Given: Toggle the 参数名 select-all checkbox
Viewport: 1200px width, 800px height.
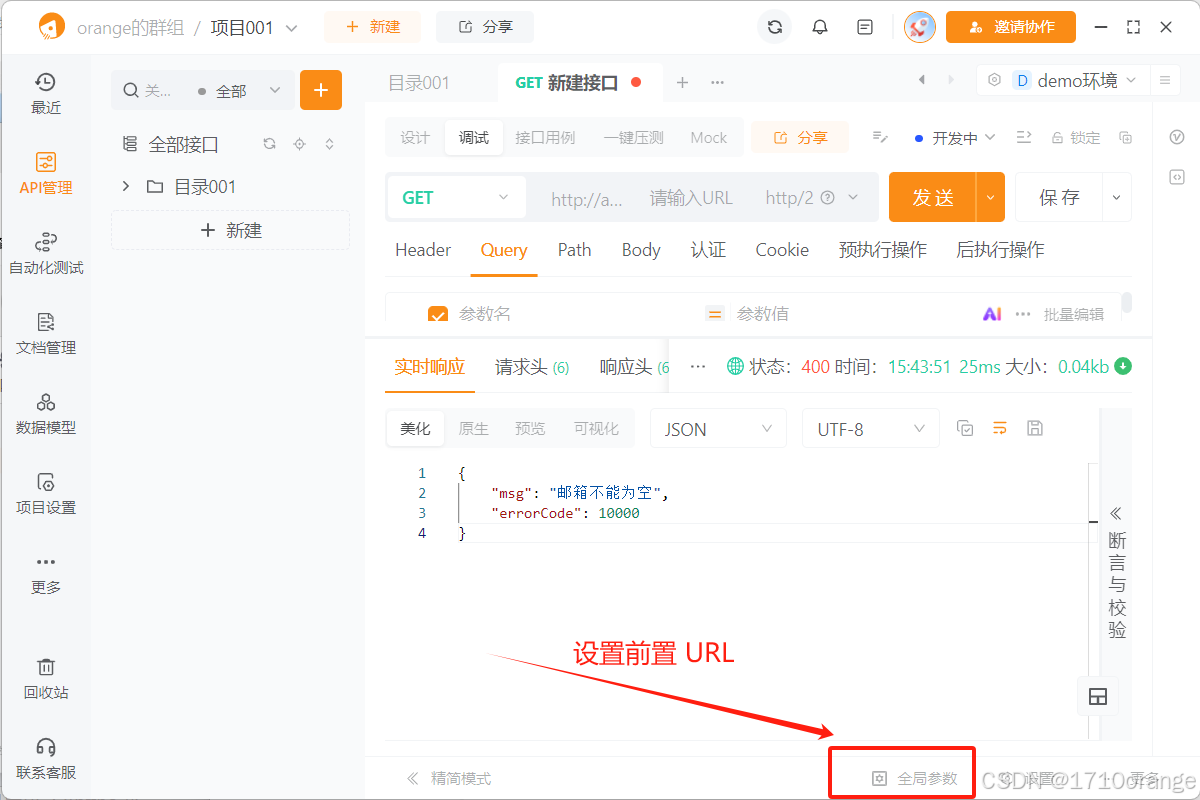Looking at the screenshot, I should click(438, 315).
